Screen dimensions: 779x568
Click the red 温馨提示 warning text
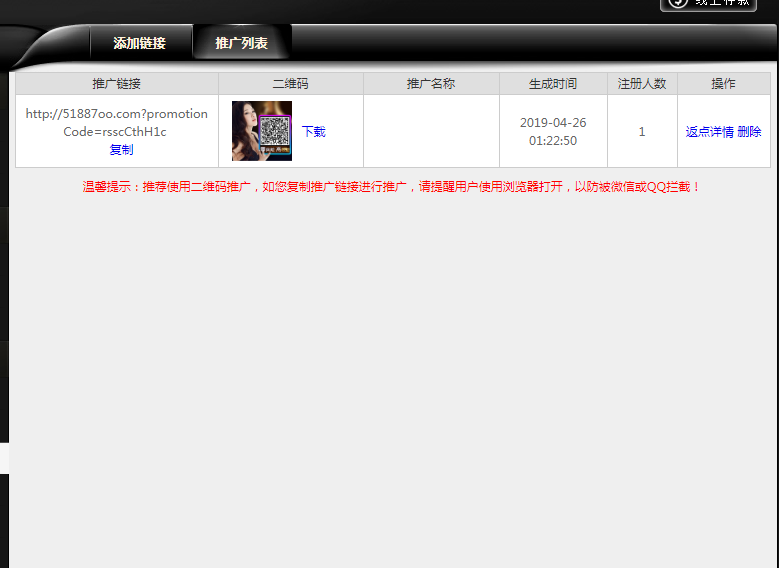point(392,187)
